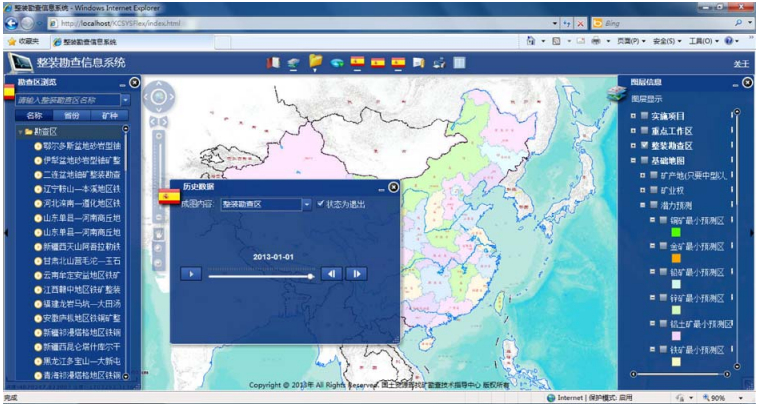This screenshot has width=758, height=408.
Task: Click the graduation cap icon in top toolbar
Action: [293, 63]
